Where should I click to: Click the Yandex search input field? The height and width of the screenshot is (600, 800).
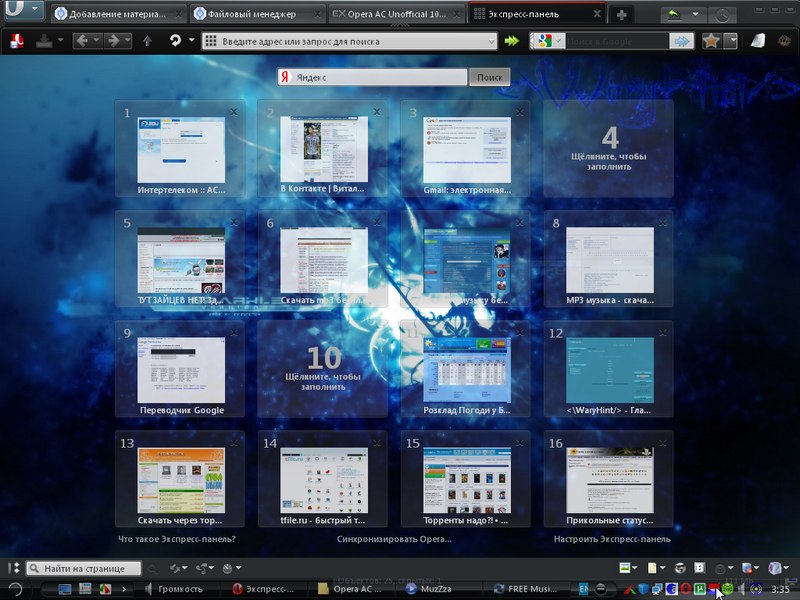coord(372,77)
